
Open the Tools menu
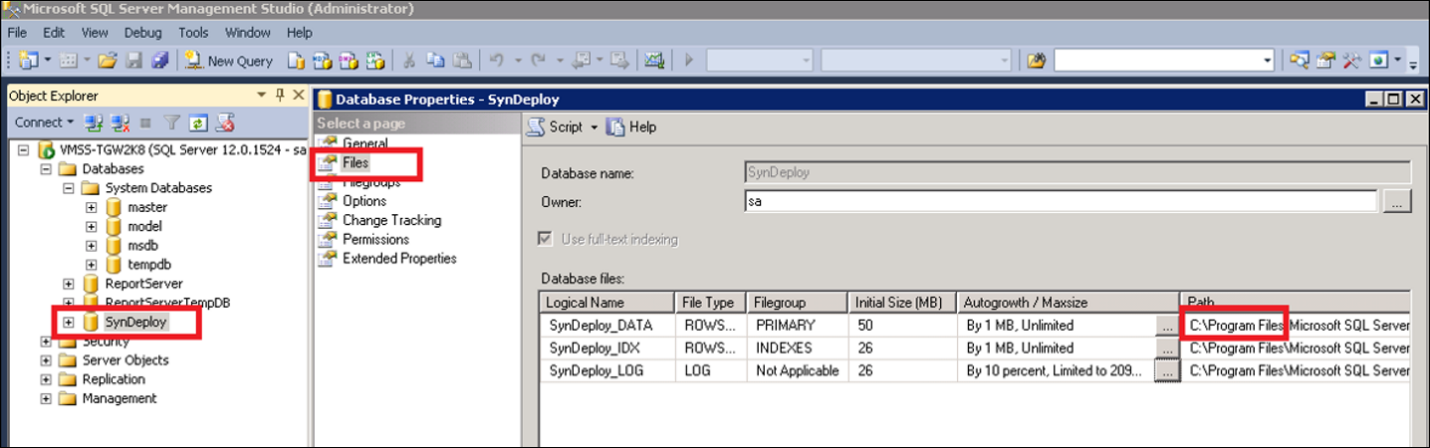click(x=193, y=33)
